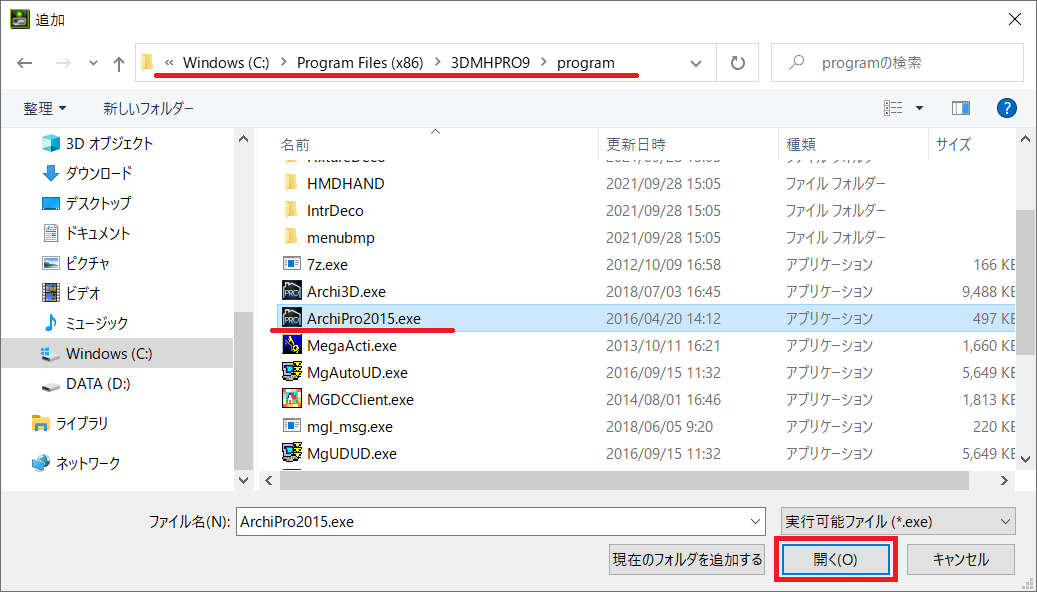Select the MGDCClient.exe file name
This screenshot has height=592, width=1037.
point(360,400)
